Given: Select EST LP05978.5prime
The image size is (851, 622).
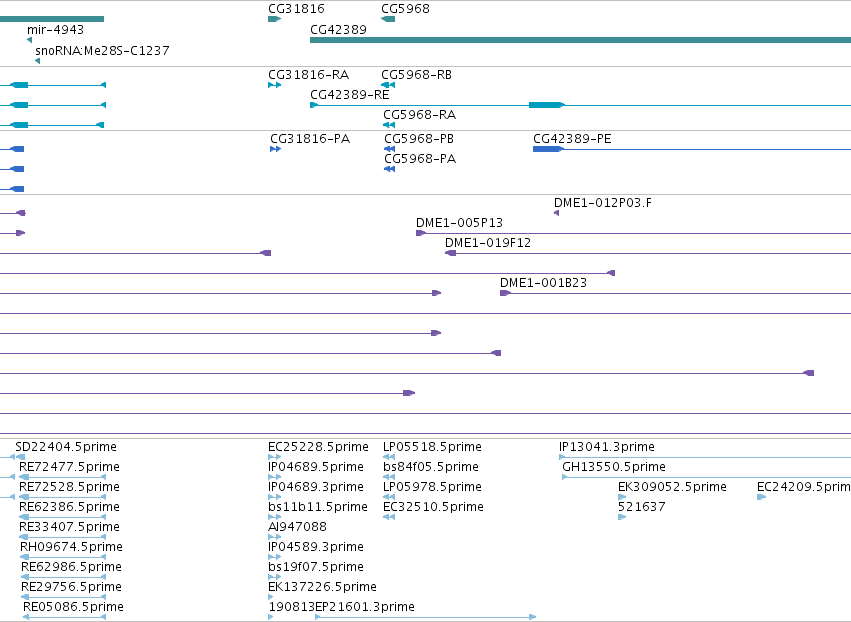Looking at the screenshot, I should pos(432,487).
